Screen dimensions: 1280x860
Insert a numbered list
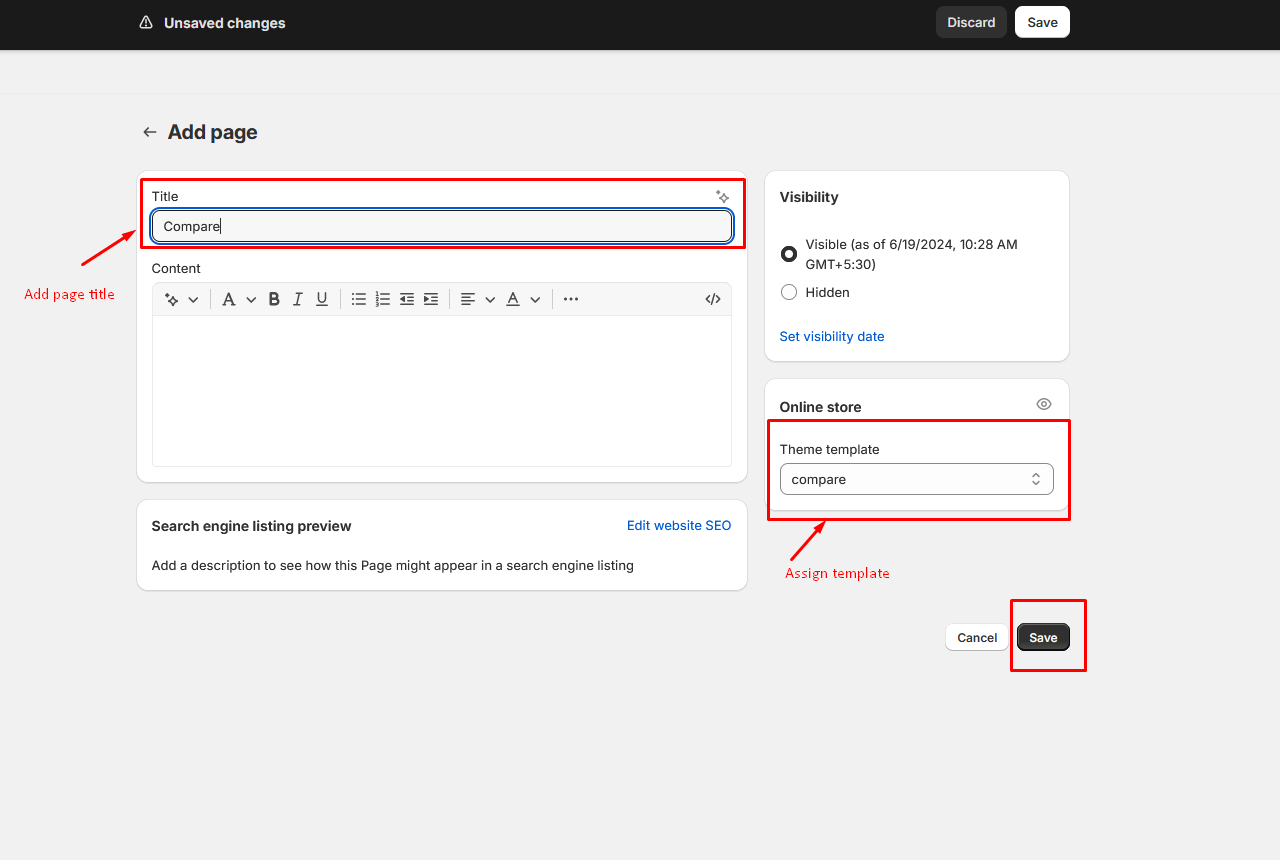click(x=383, y=299)
